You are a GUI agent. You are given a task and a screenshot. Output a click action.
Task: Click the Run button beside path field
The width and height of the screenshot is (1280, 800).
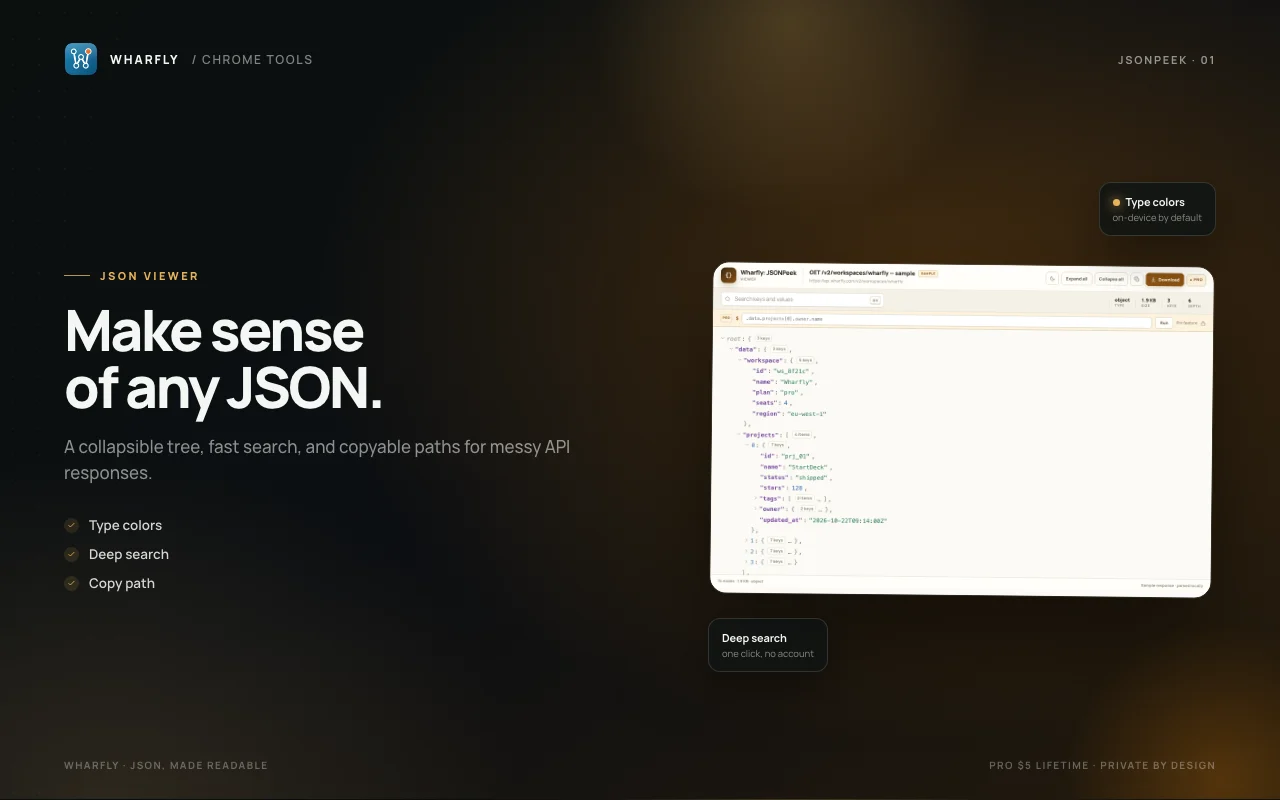click(x=1164, y=323)
